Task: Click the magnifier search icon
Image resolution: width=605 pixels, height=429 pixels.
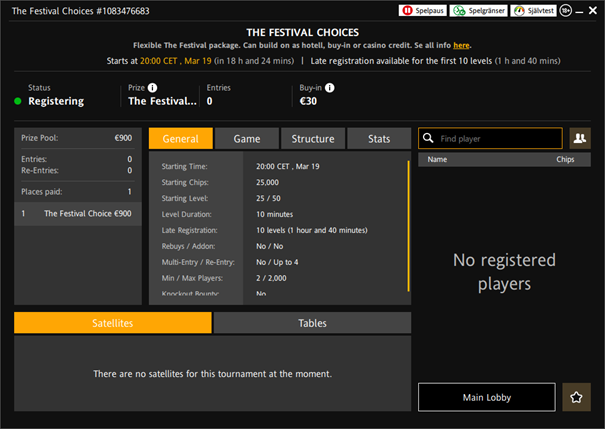Action: 428,139
